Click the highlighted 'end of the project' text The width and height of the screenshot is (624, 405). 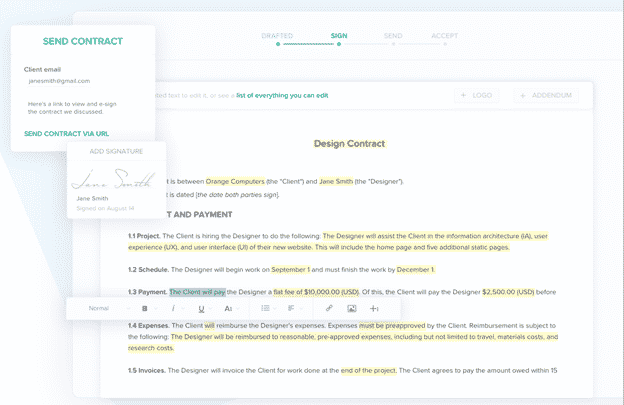tap(369, 371)
